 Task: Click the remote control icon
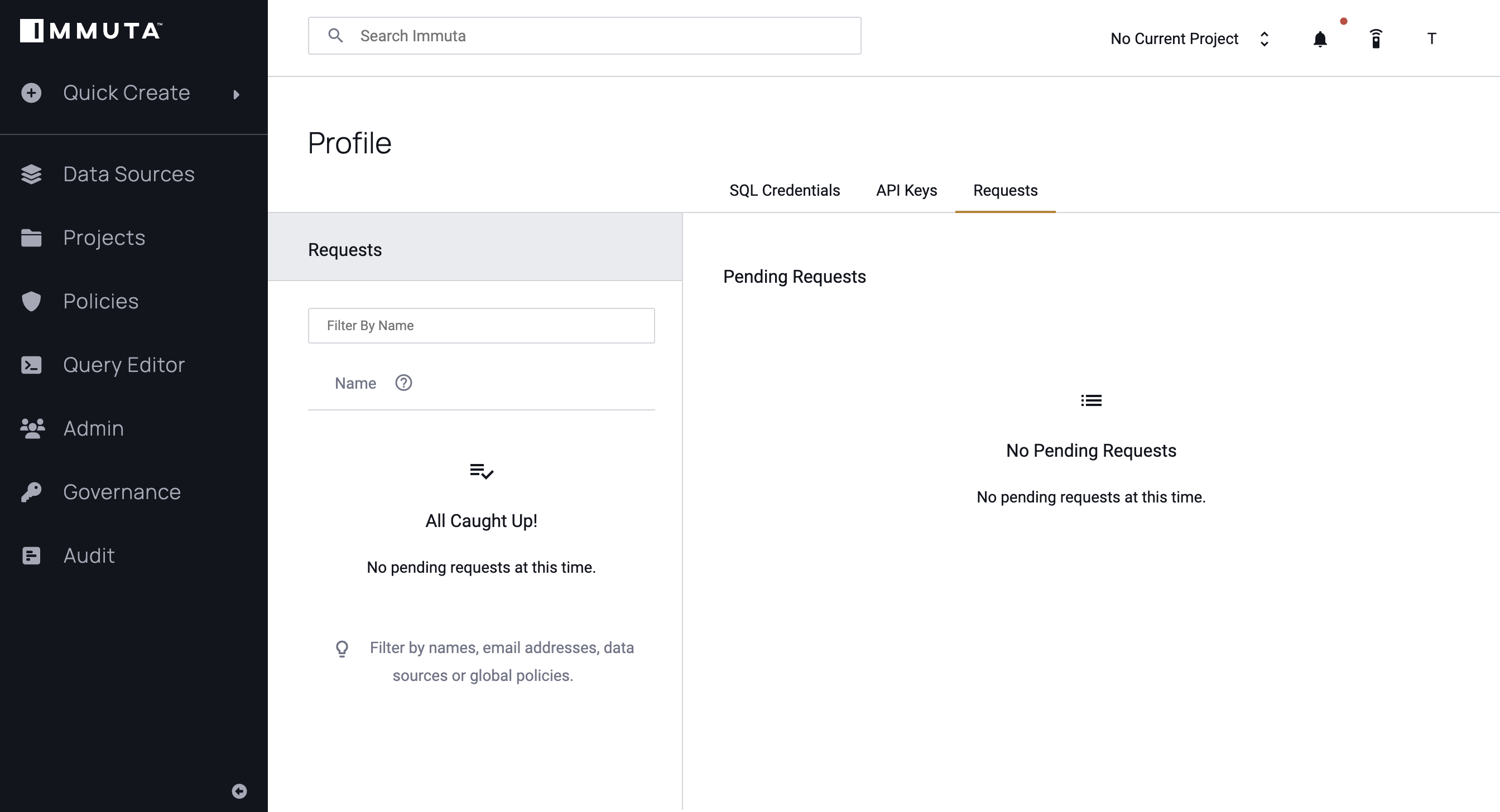[x=1376, y=38]
